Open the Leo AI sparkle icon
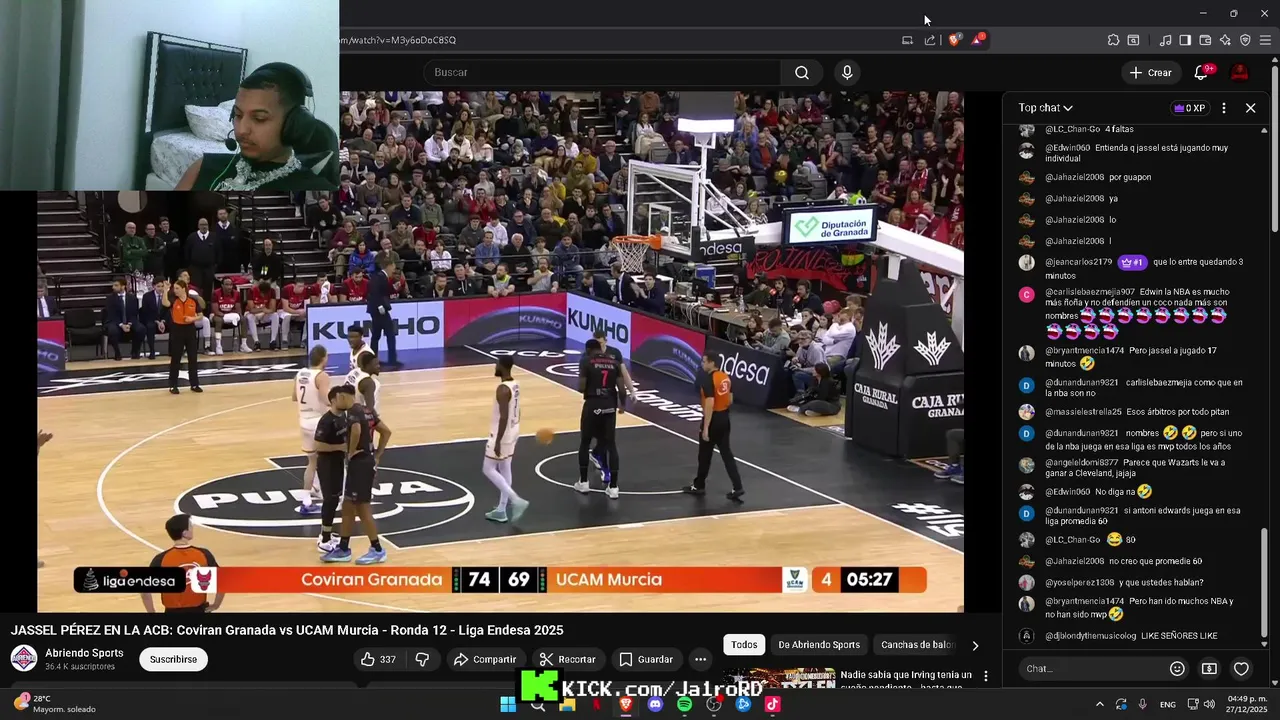Viewport: 1280px width, 720px height. (1225, 40)
